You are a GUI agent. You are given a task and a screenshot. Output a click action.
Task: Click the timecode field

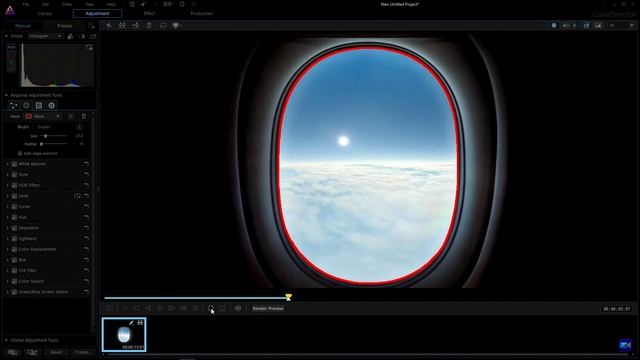point(617,309)
